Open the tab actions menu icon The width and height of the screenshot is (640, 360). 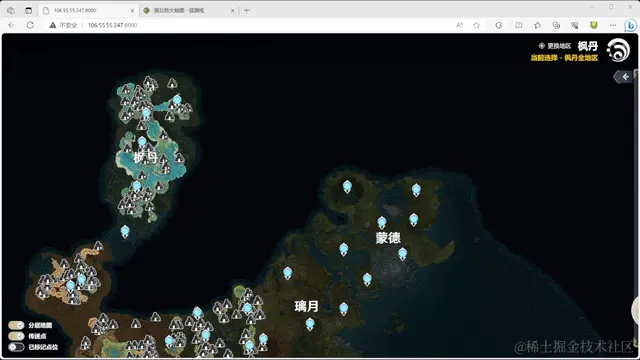(28, 11)
